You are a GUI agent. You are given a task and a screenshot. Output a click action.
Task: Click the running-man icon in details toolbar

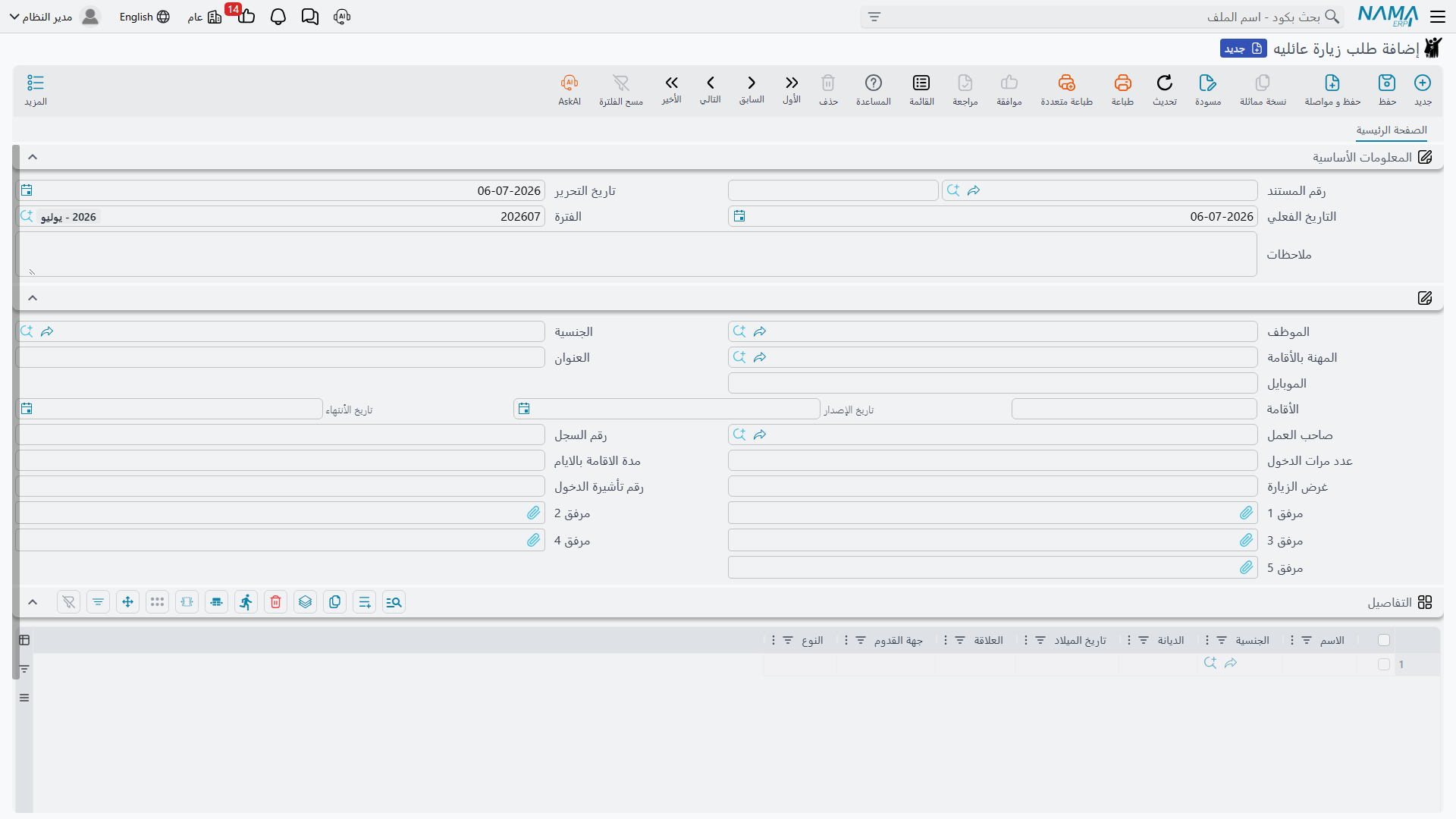(246, 602)
